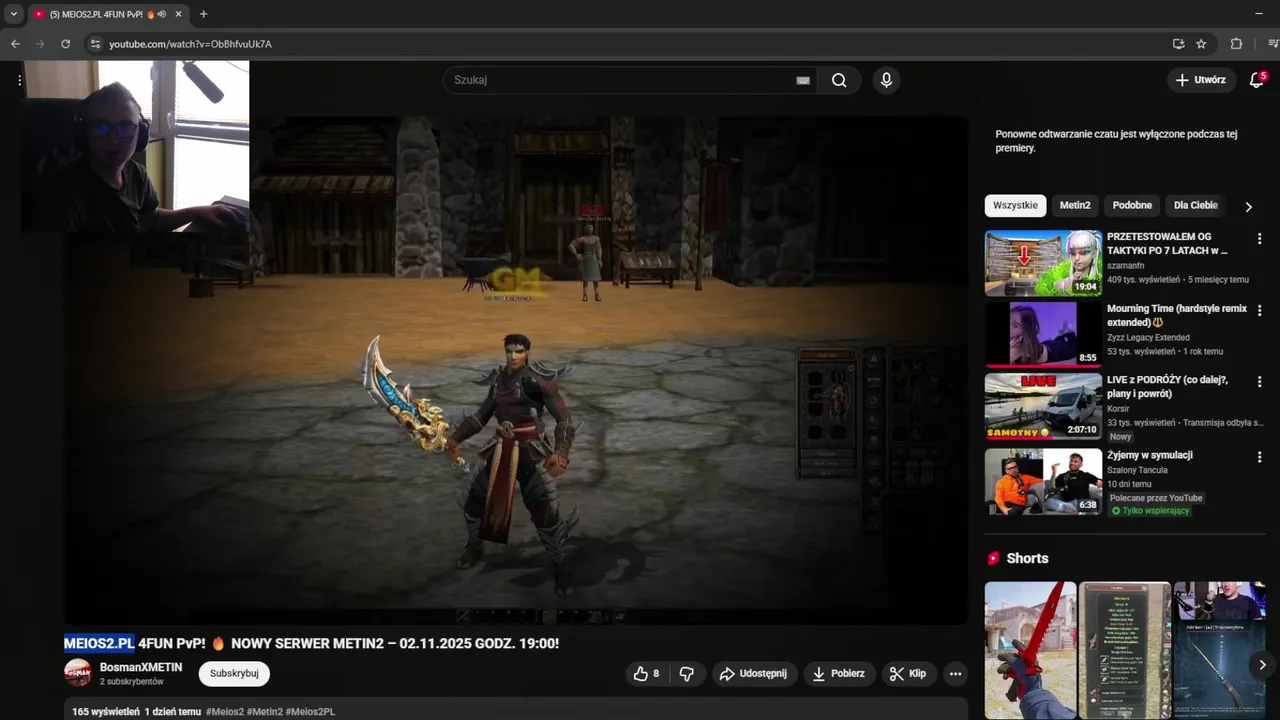Install app icon in address bar
Screen dimensions: 1280x720
pyautogui.click(x=1178, y=44)
